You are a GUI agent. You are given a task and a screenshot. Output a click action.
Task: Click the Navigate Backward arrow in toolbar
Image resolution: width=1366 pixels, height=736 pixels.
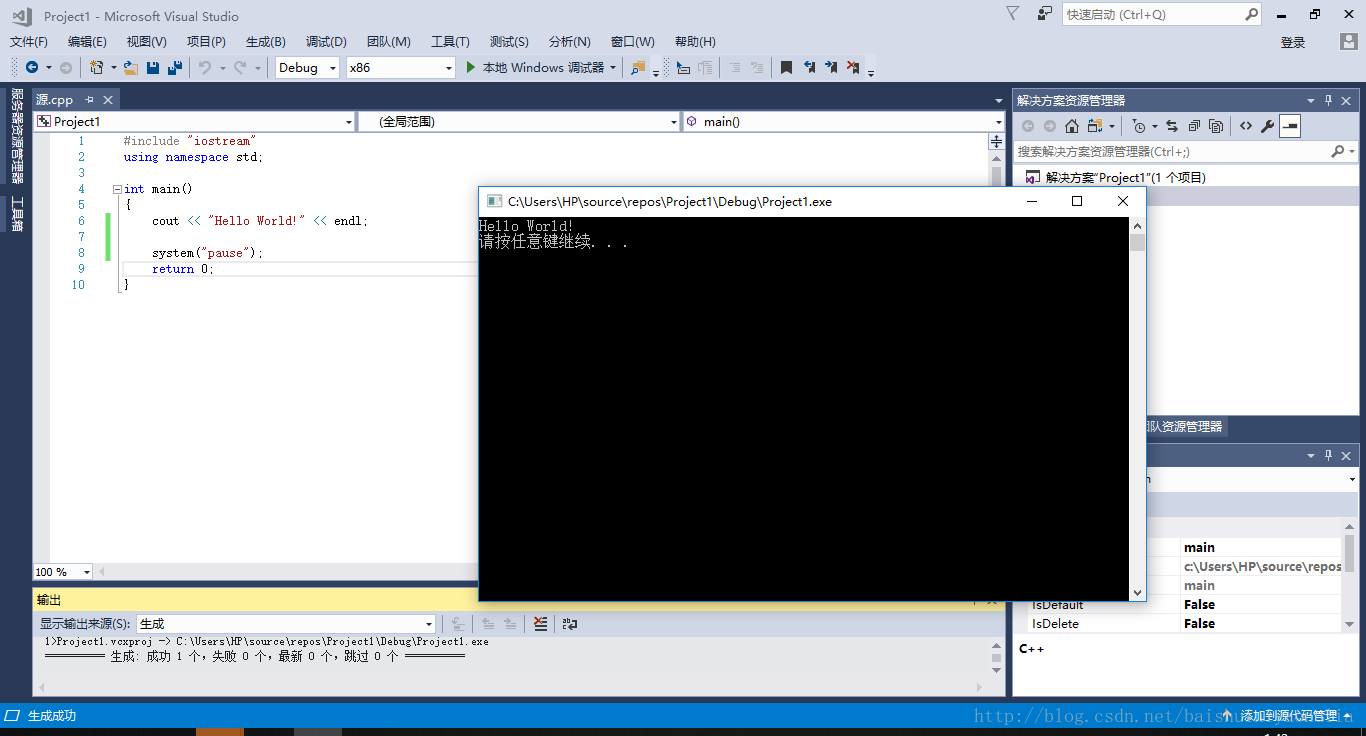[32, 67]
